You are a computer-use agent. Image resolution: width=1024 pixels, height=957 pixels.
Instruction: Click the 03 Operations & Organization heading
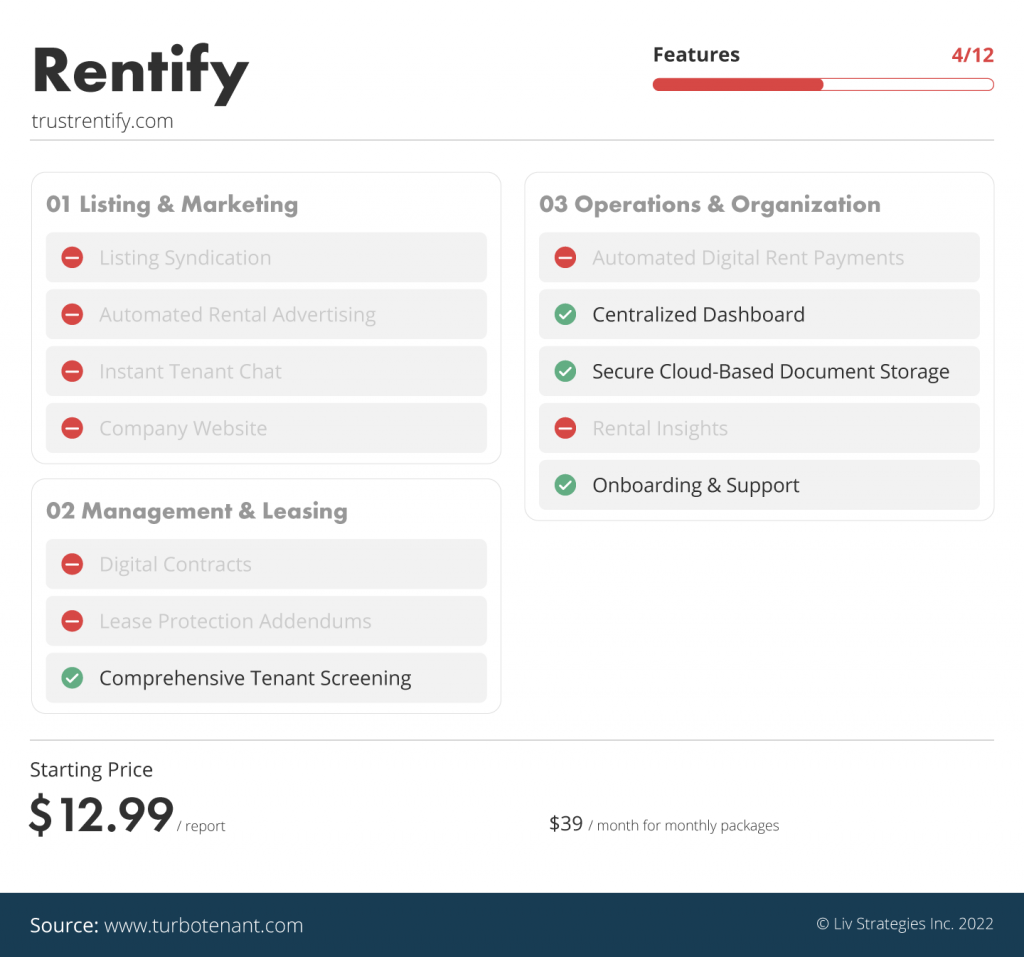[709, 204]
